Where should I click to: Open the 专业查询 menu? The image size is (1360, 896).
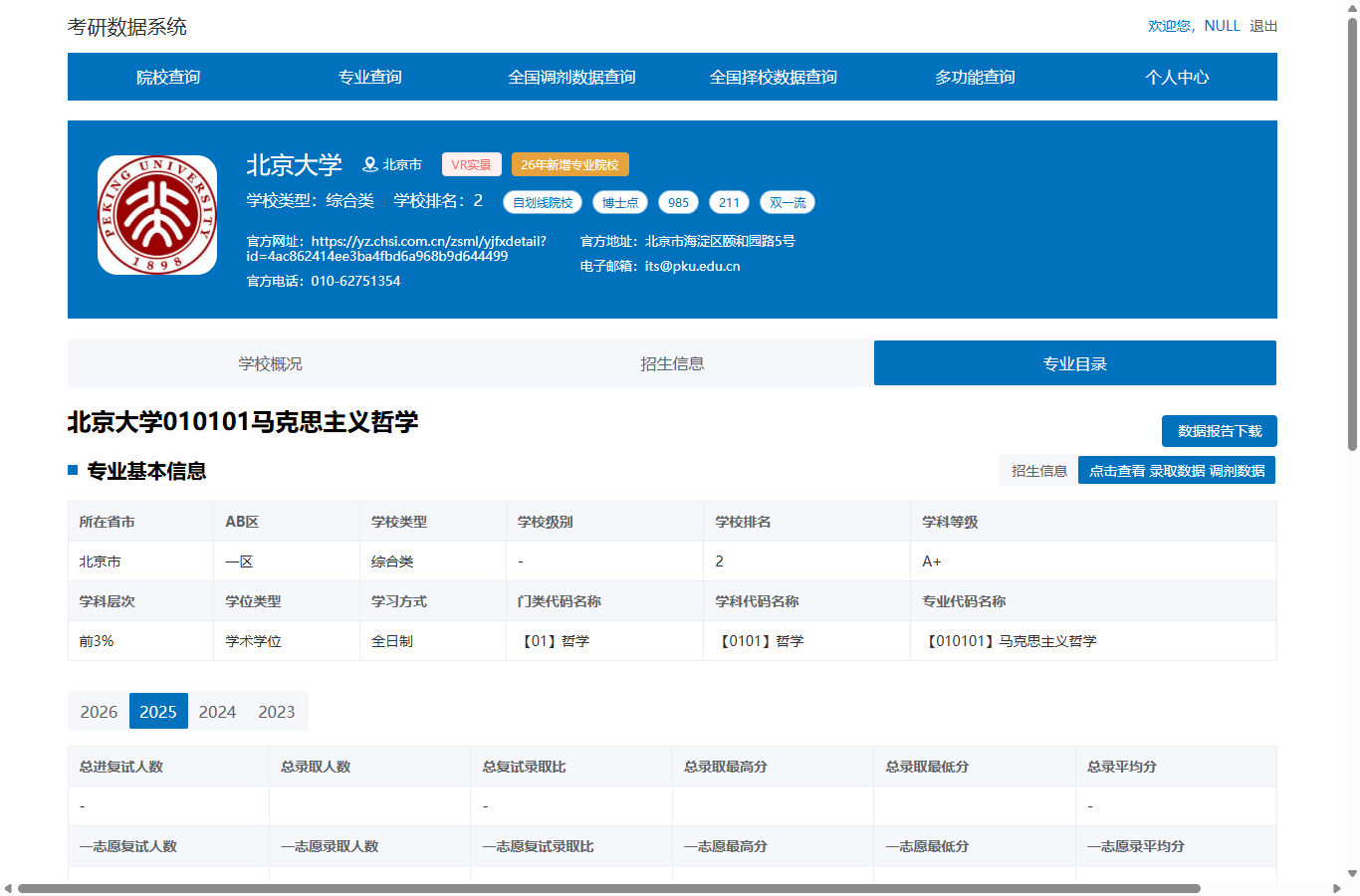point(370,77)
